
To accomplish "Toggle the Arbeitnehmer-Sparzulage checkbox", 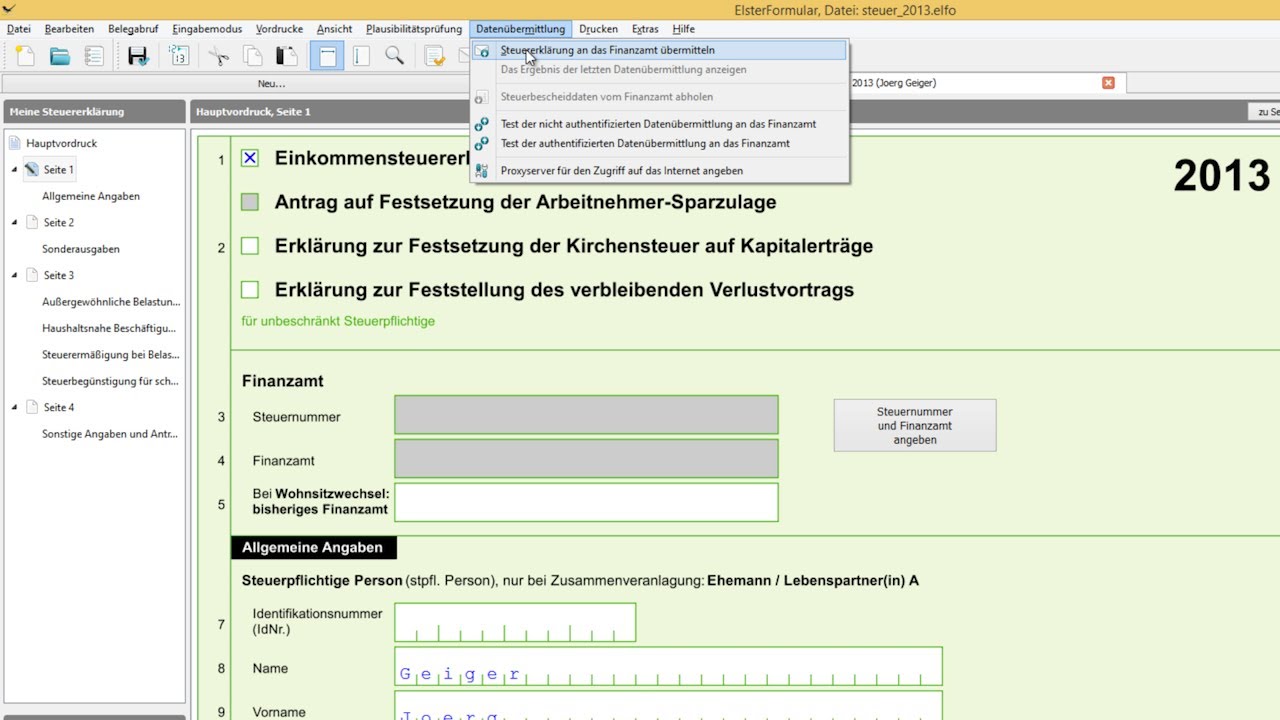I will 250,202.
